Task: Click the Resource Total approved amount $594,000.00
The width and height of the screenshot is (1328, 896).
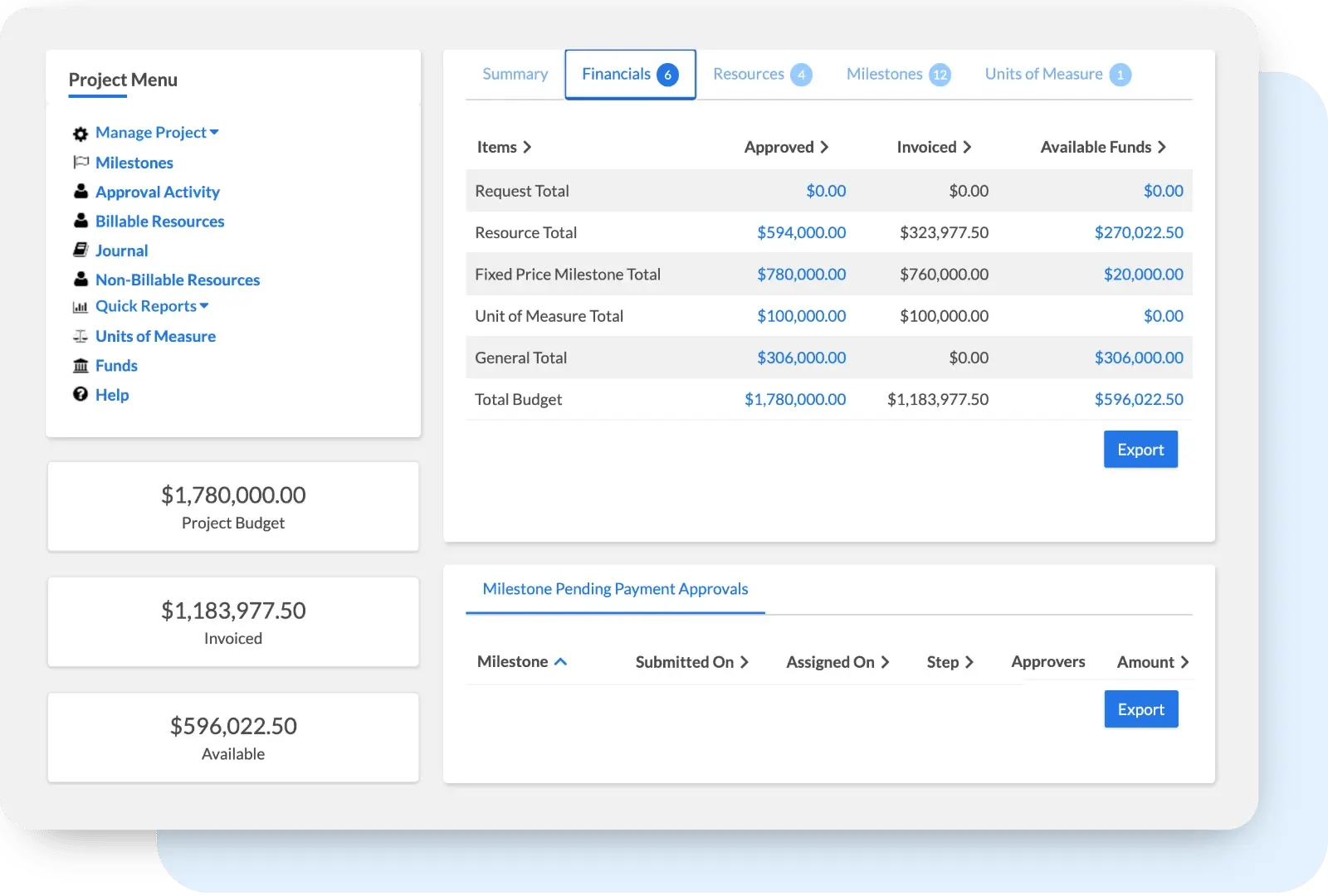Action: pos(801,233)
